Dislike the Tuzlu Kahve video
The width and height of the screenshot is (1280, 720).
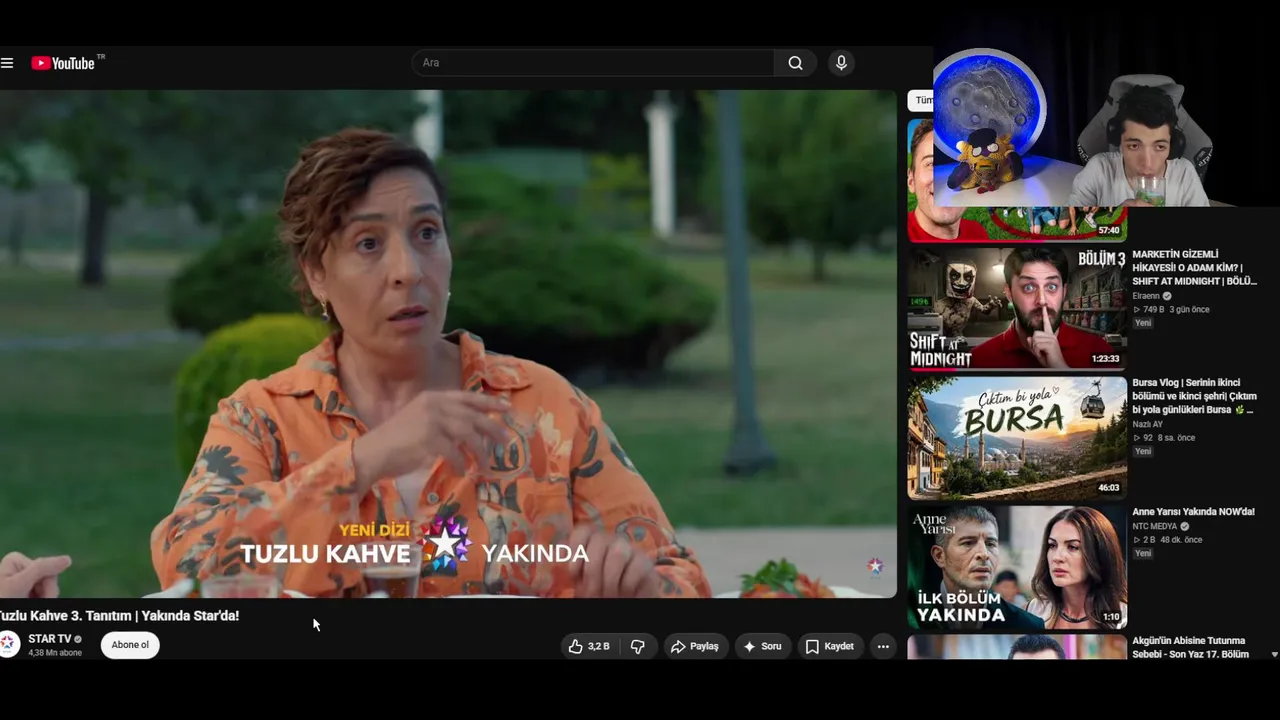pyautogui.click(x=637, y=646)
